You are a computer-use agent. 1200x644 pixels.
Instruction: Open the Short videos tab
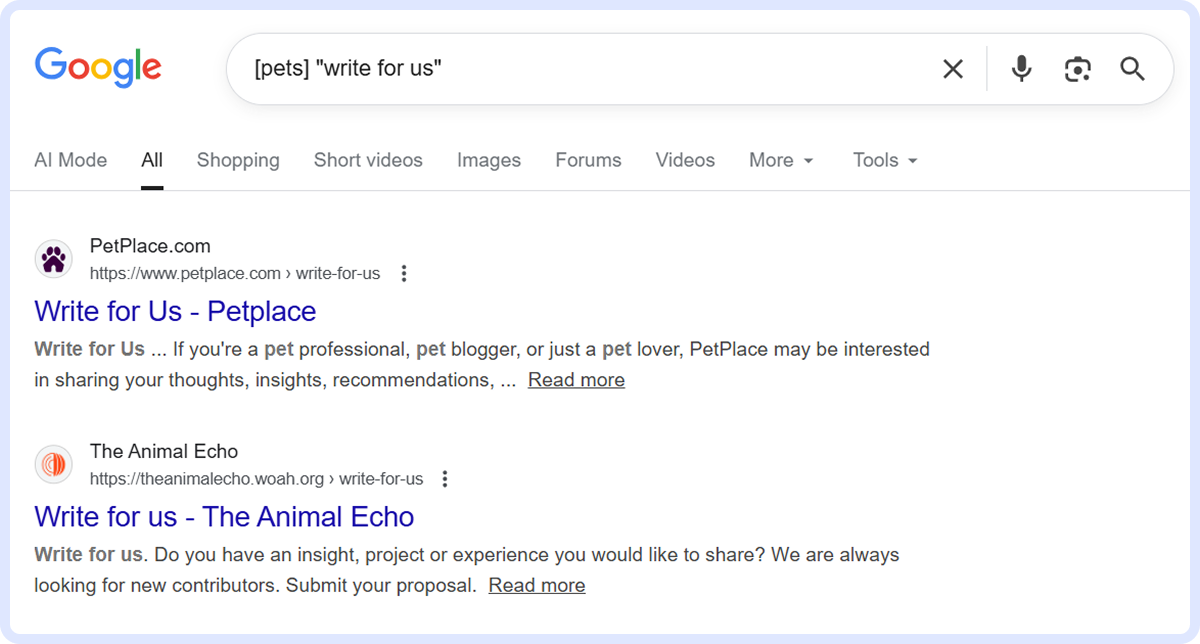pyautogui.click(x=368, y=160)
